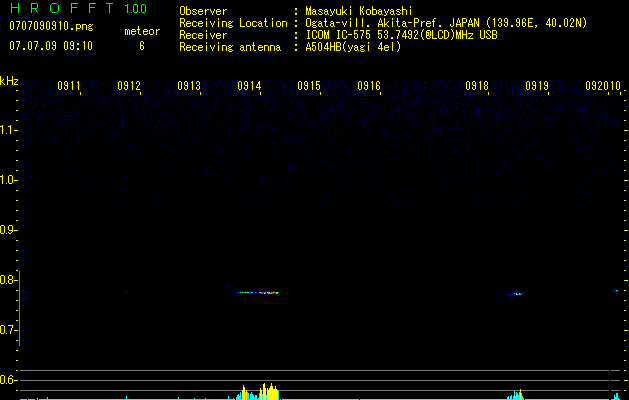Click the 0915 time marker
This screenshot has height=400, width=629.
pos(309,86)
